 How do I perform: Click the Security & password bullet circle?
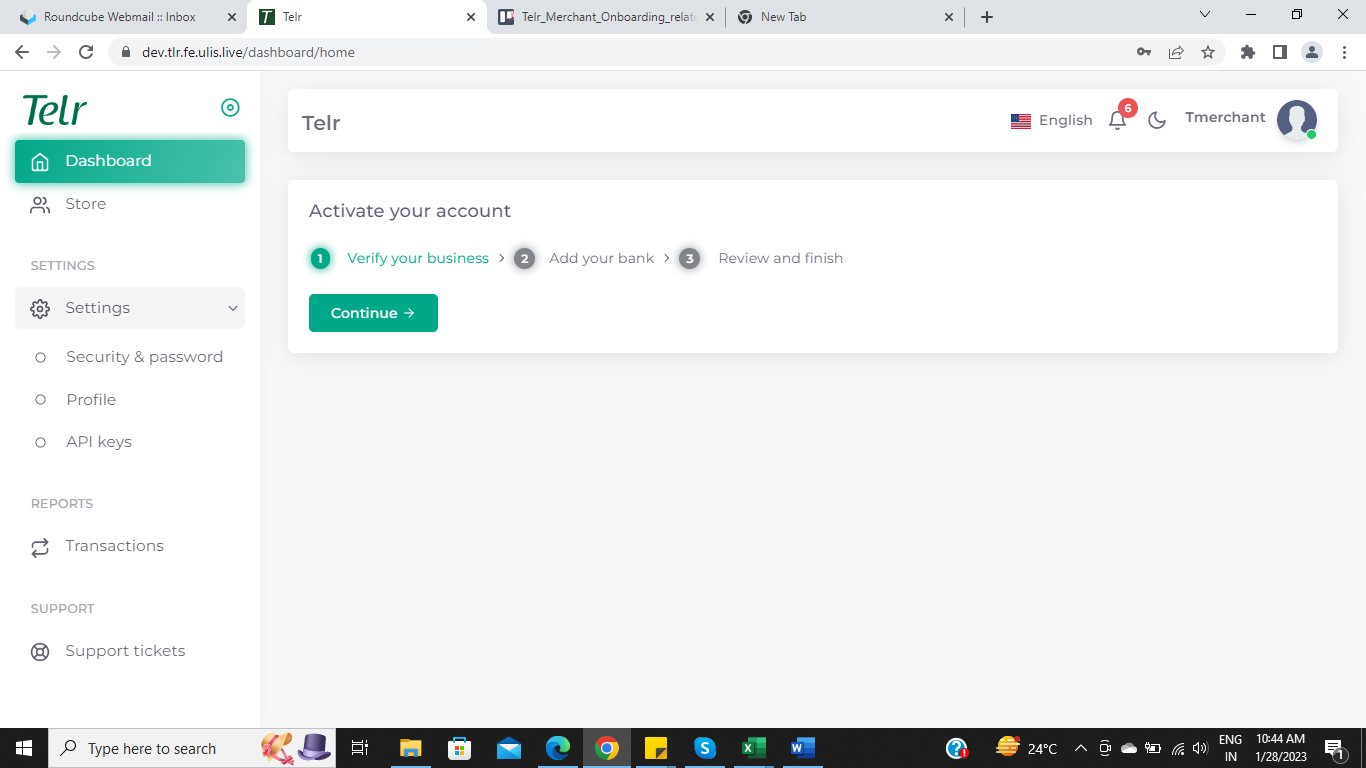40,357
